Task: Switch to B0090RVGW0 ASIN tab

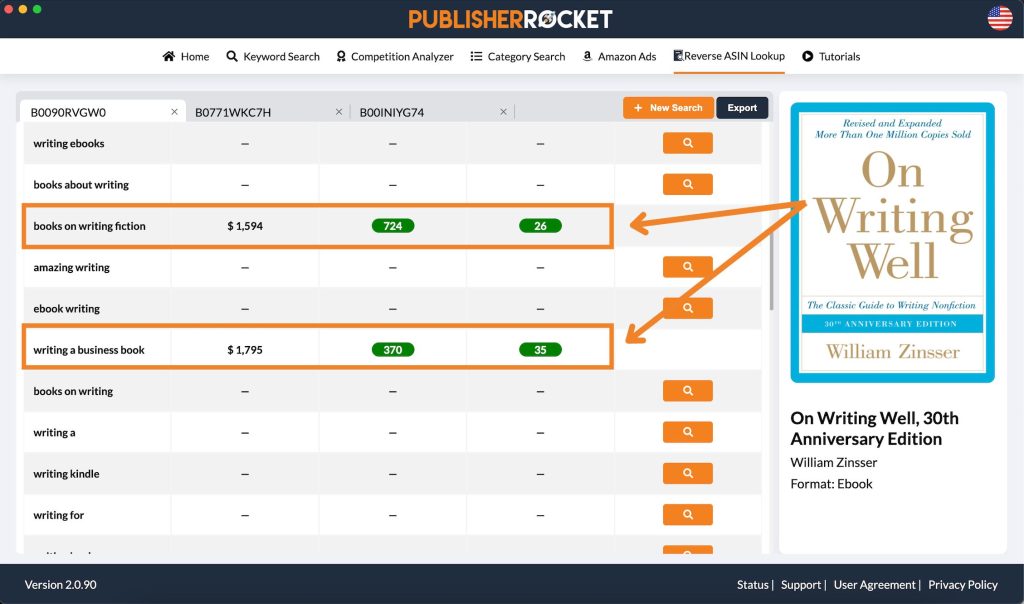Action: point(103,112)
